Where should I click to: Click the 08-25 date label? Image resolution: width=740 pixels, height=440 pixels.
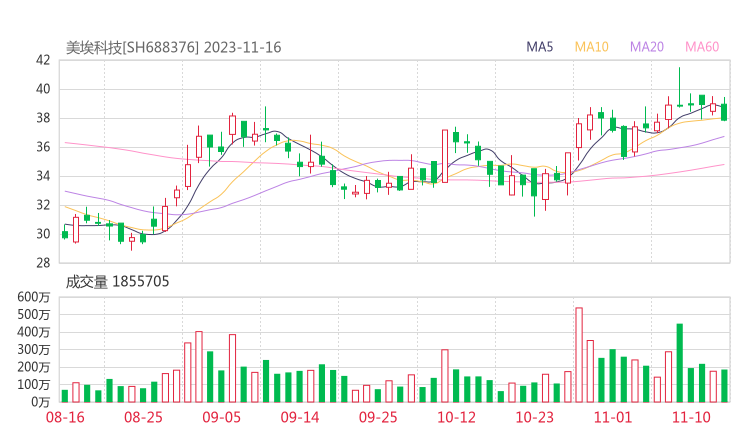click(143, 417)
